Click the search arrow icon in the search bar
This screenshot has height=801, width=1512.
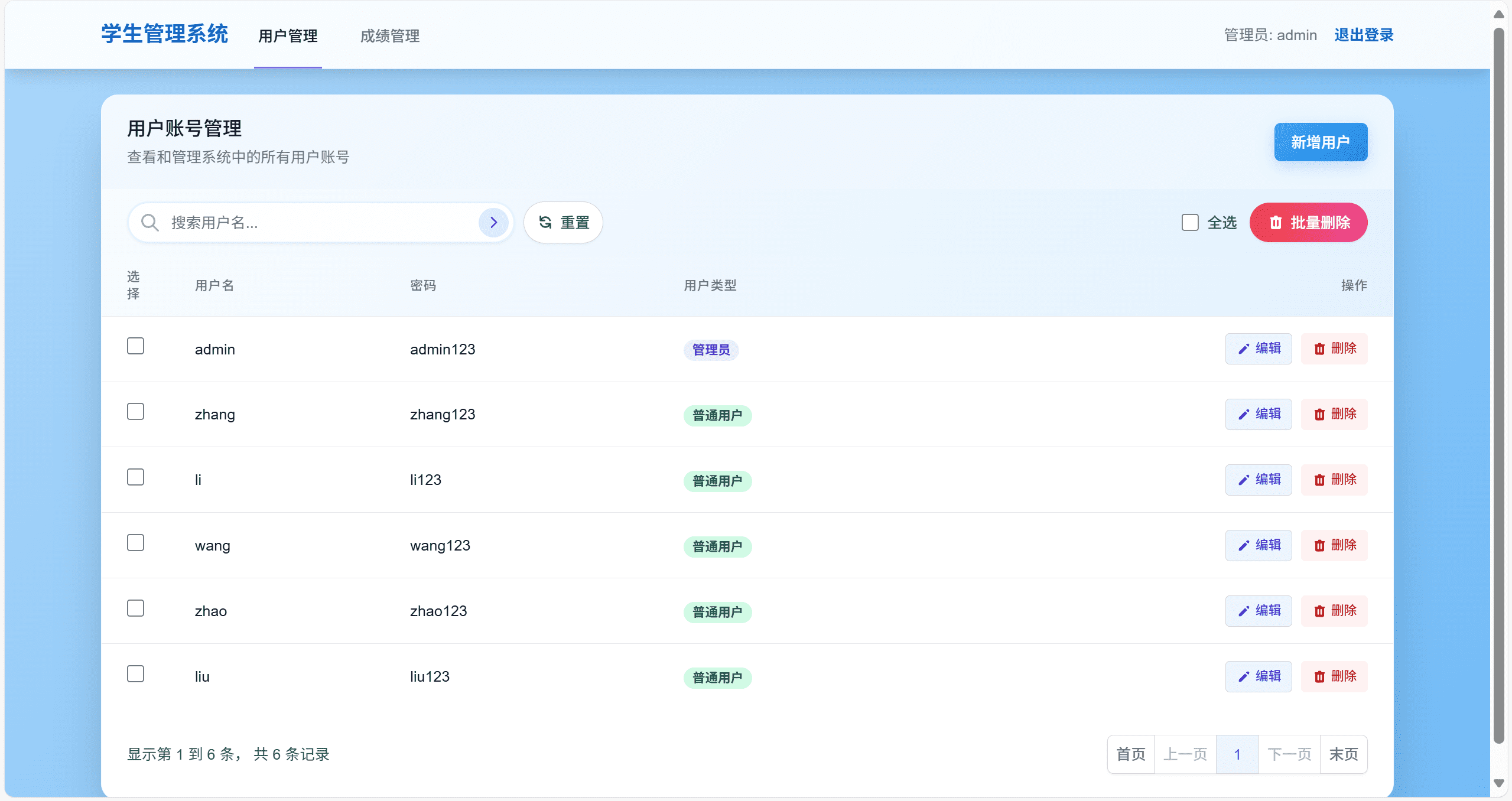click(494, 222)
